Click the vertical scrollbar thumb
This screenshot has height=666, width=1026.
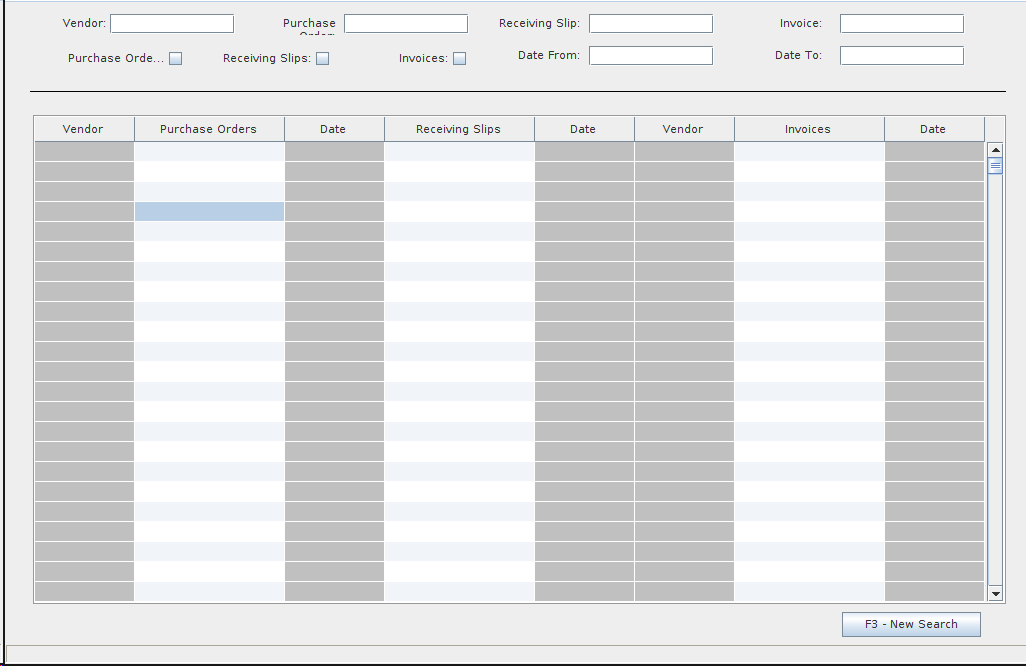(x=995, y=166)
